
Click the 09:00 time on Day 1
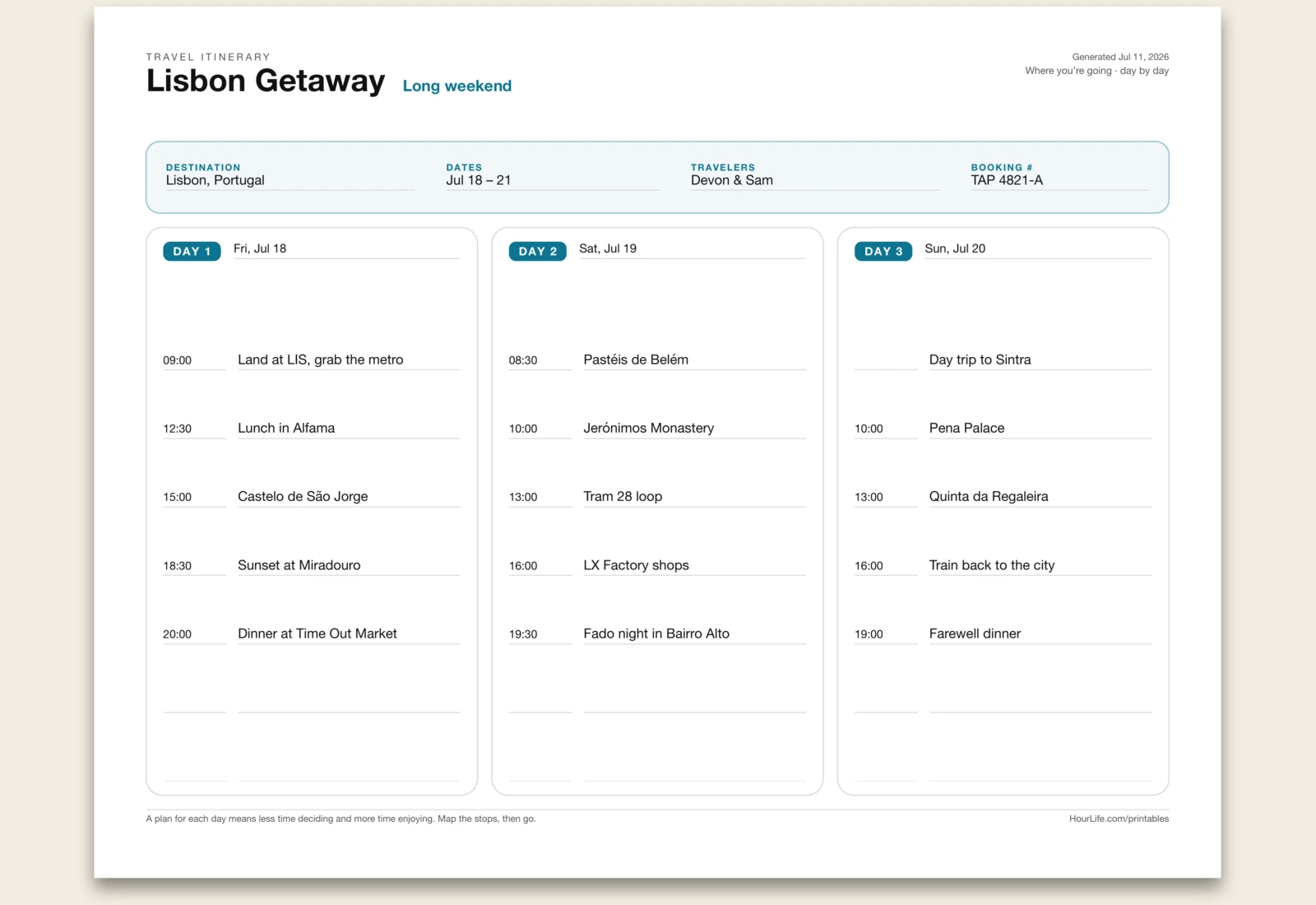178,360
